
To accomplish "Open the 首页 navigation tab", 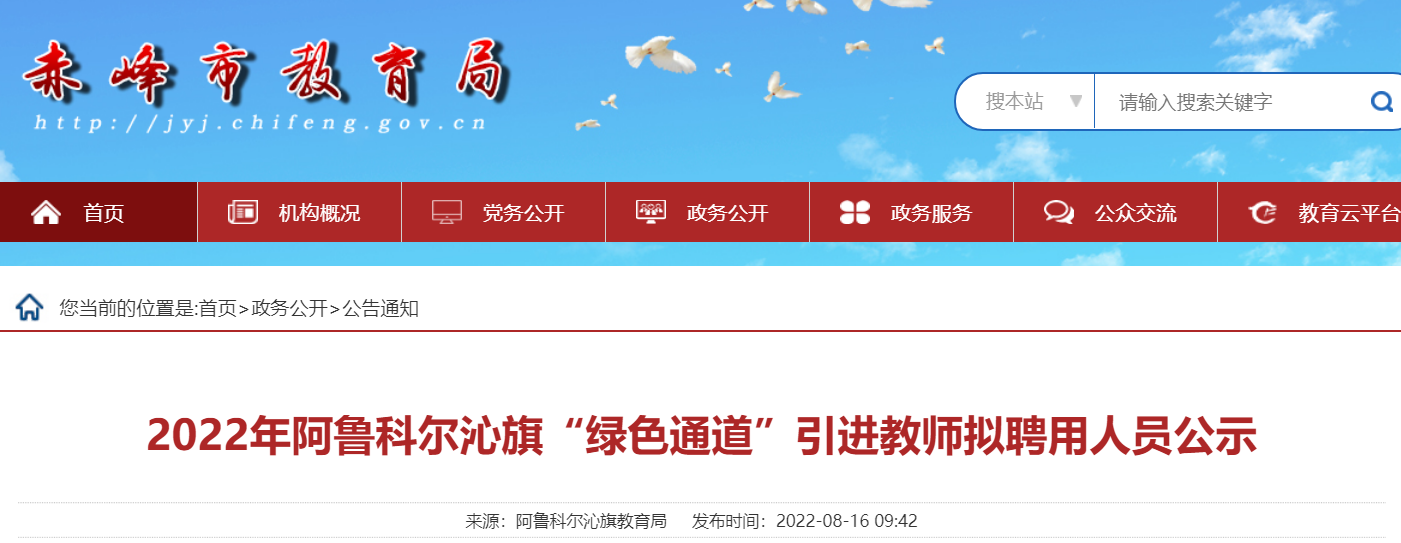I will click(99, 212).
